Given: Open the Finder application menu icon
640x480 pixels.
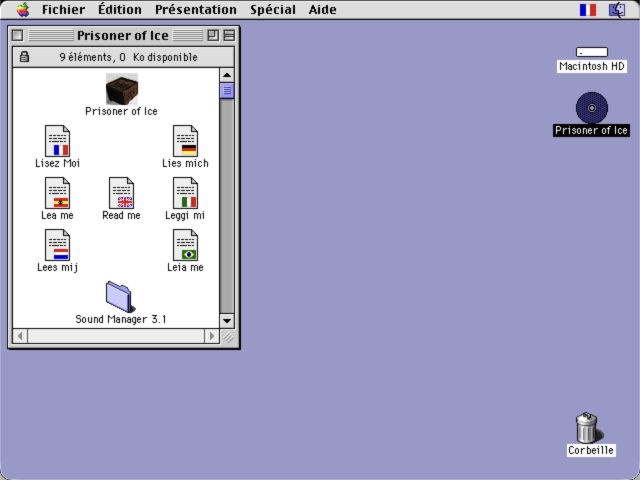Looking at the screenshot, I should click(617, 10).
